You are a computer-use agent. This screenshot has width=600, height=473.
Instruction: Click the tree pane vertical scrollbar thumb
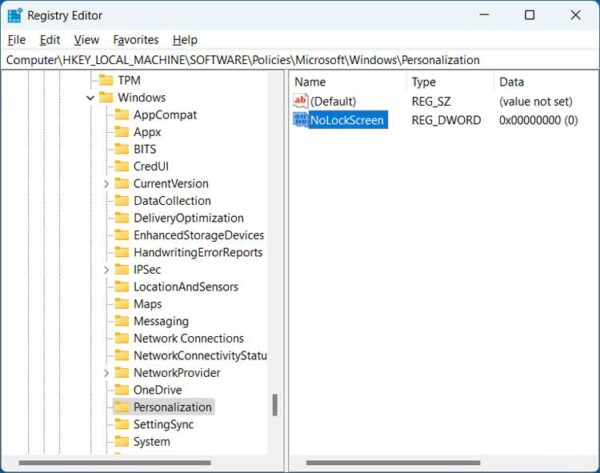(x=275, y=405)
